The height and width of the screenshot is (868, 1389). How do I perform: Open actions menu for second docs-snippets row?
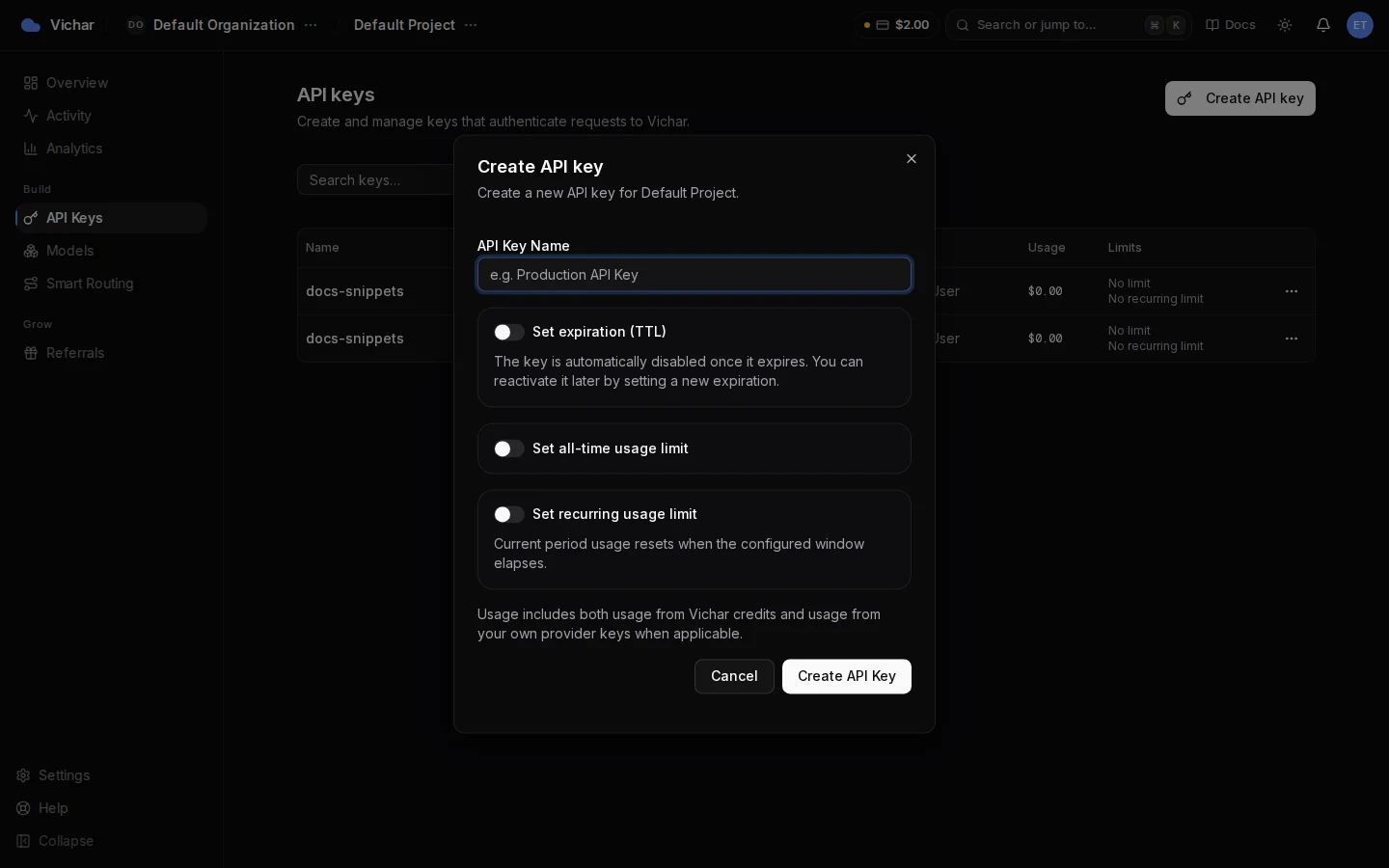tap(1292, 339)
